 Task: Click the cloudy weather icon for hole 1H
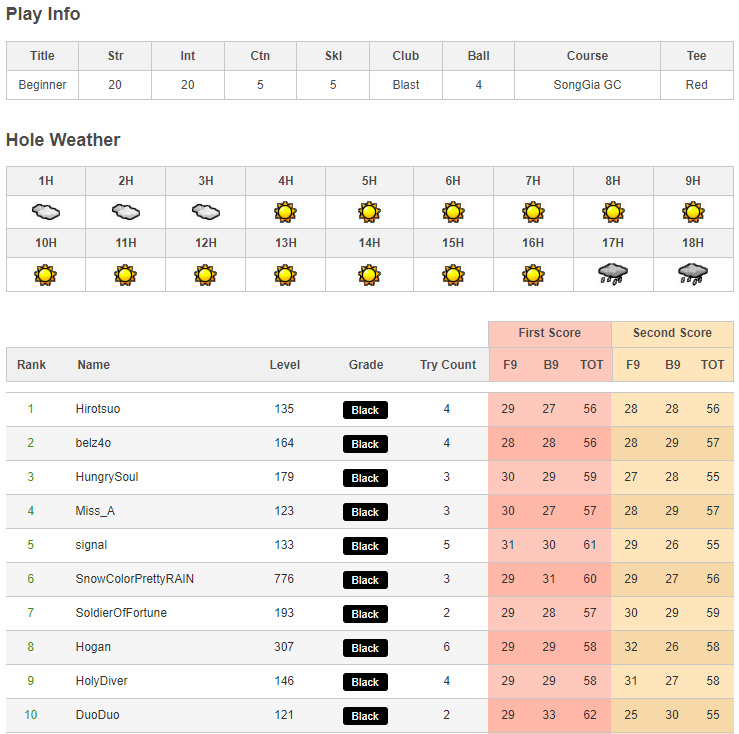tap(46, 212)
